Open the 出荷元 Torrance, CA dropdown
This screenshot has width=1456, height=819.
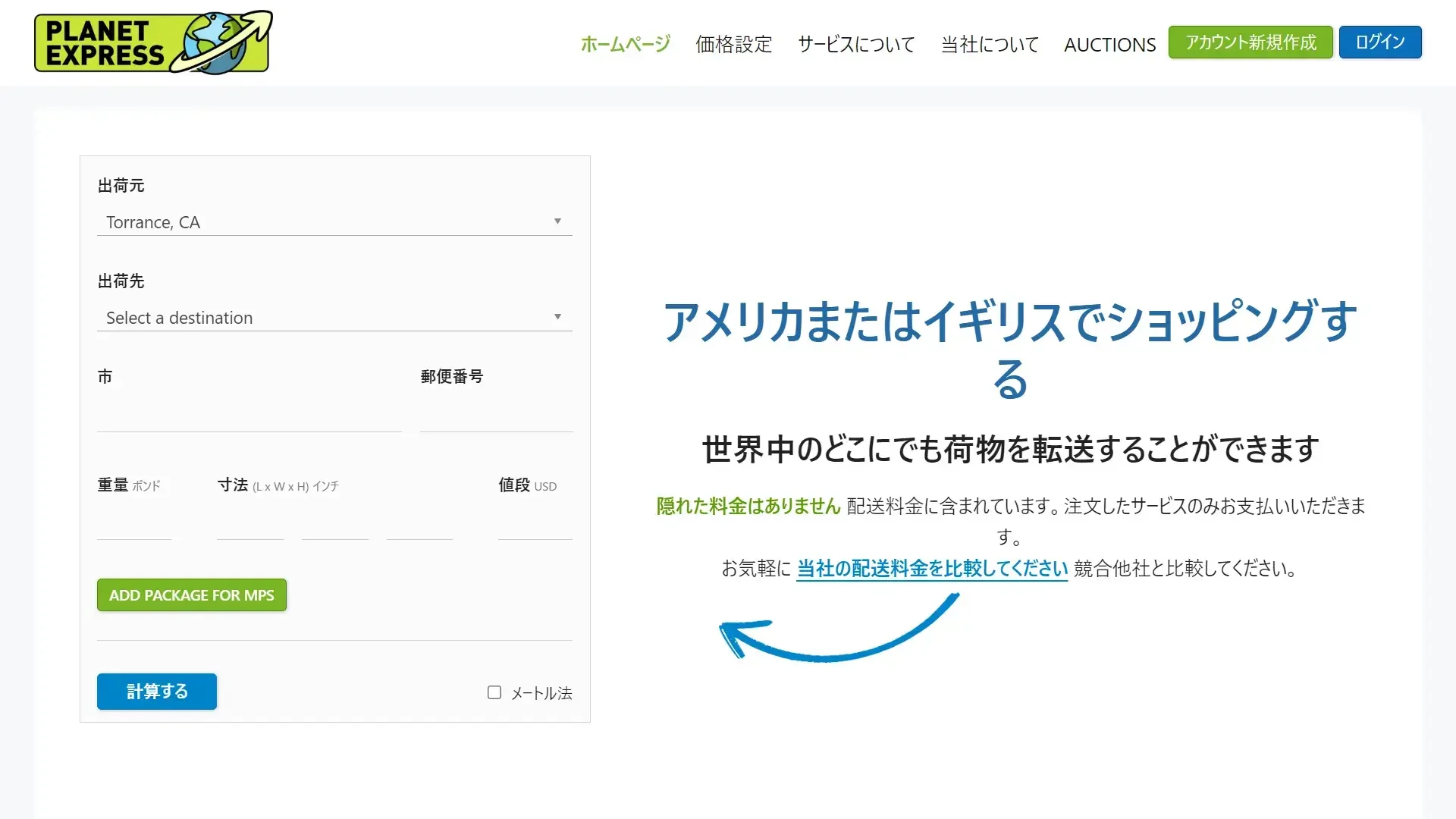coord(334,222)
